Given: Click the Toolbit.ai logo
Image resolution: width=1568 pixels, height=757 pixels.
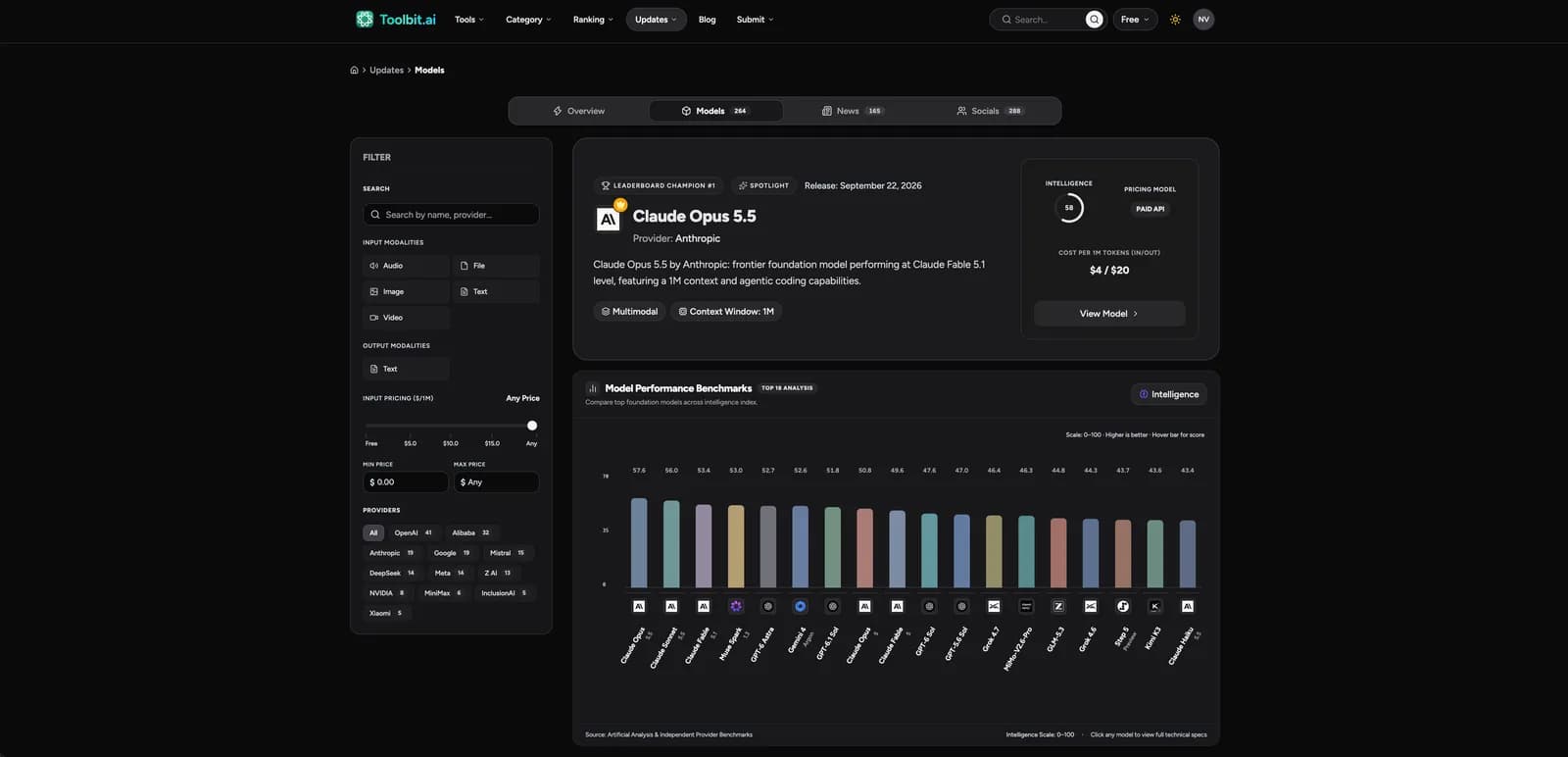Looking at the screenshot, I should pos(396,19).
